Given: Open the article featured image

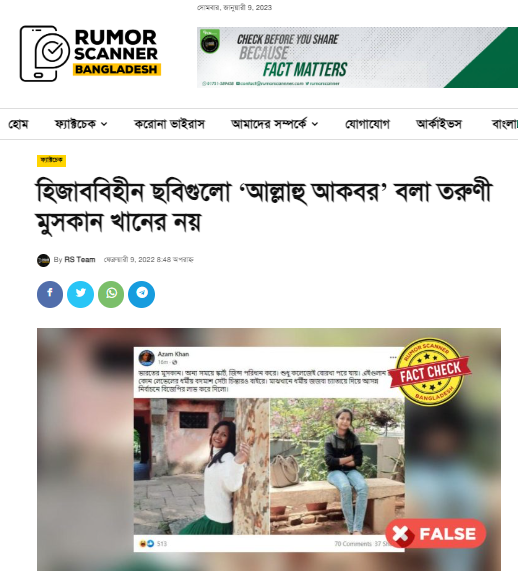Looking at the screenshot, I should pos(269,449).
